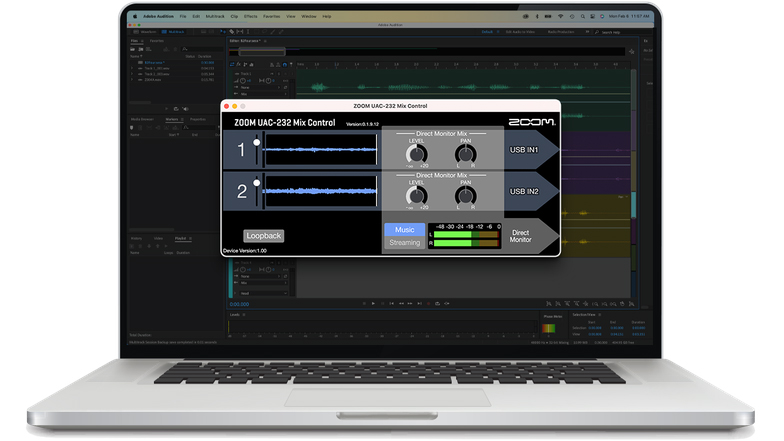Hit the red Record button in transport
The width and height of the screenshot is (784, 441).
428,304
